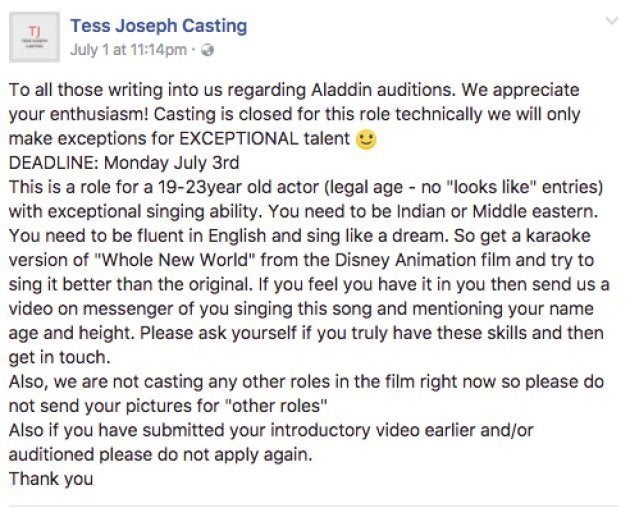Click the capitalized word 'EXCEPTIONAL'
The image size is (630, 508).
[239, 139]
